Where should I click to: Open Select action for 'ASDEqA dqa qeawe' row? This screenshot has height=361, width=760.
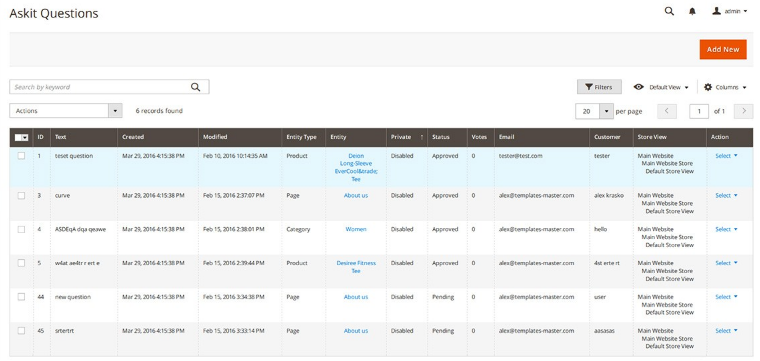click(726, 229)
